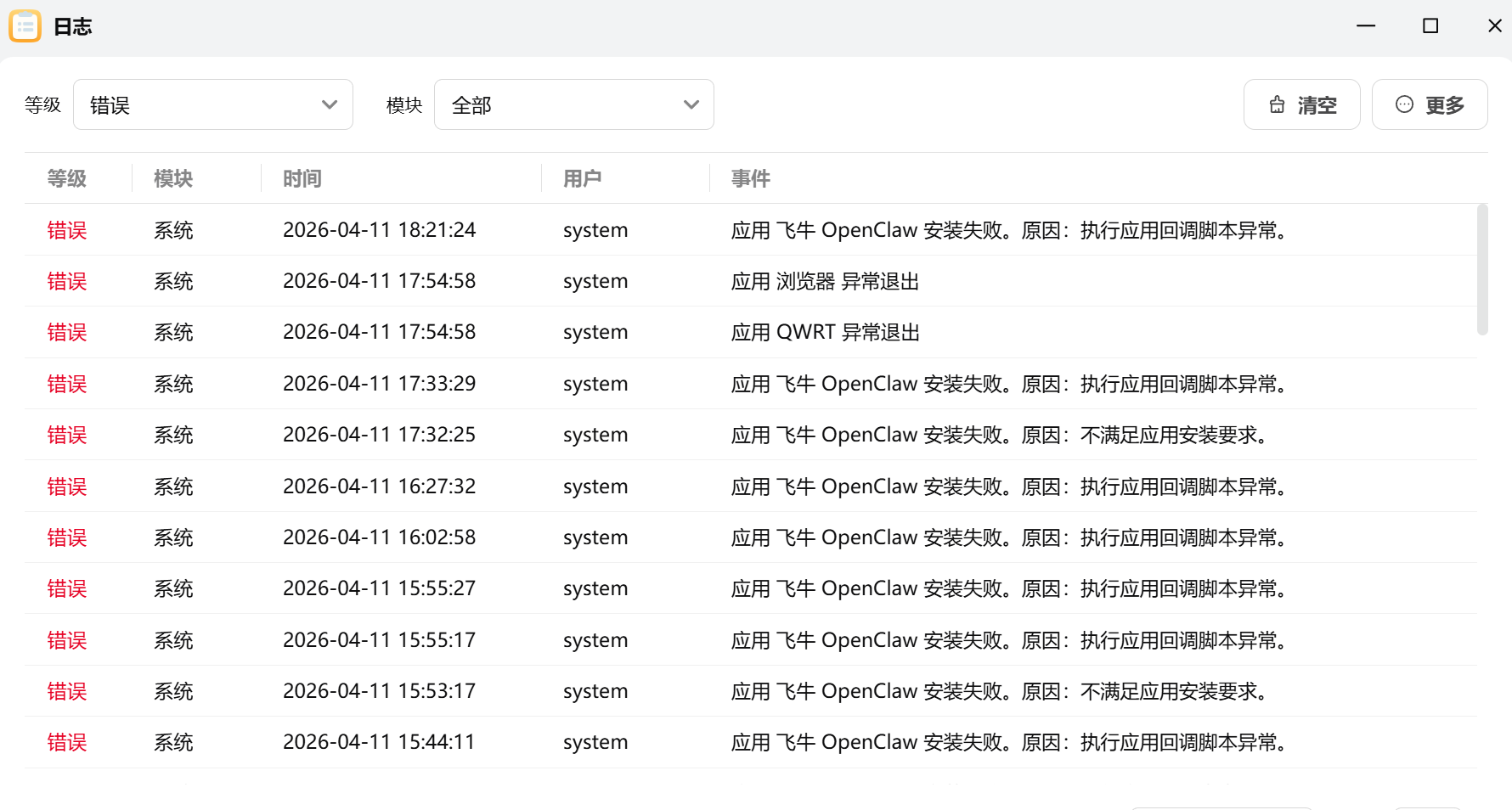This screenshot has height=810, width=1512.
Task: Select the timestamp 2026-04-11 18:21:24
Action: 379,230
